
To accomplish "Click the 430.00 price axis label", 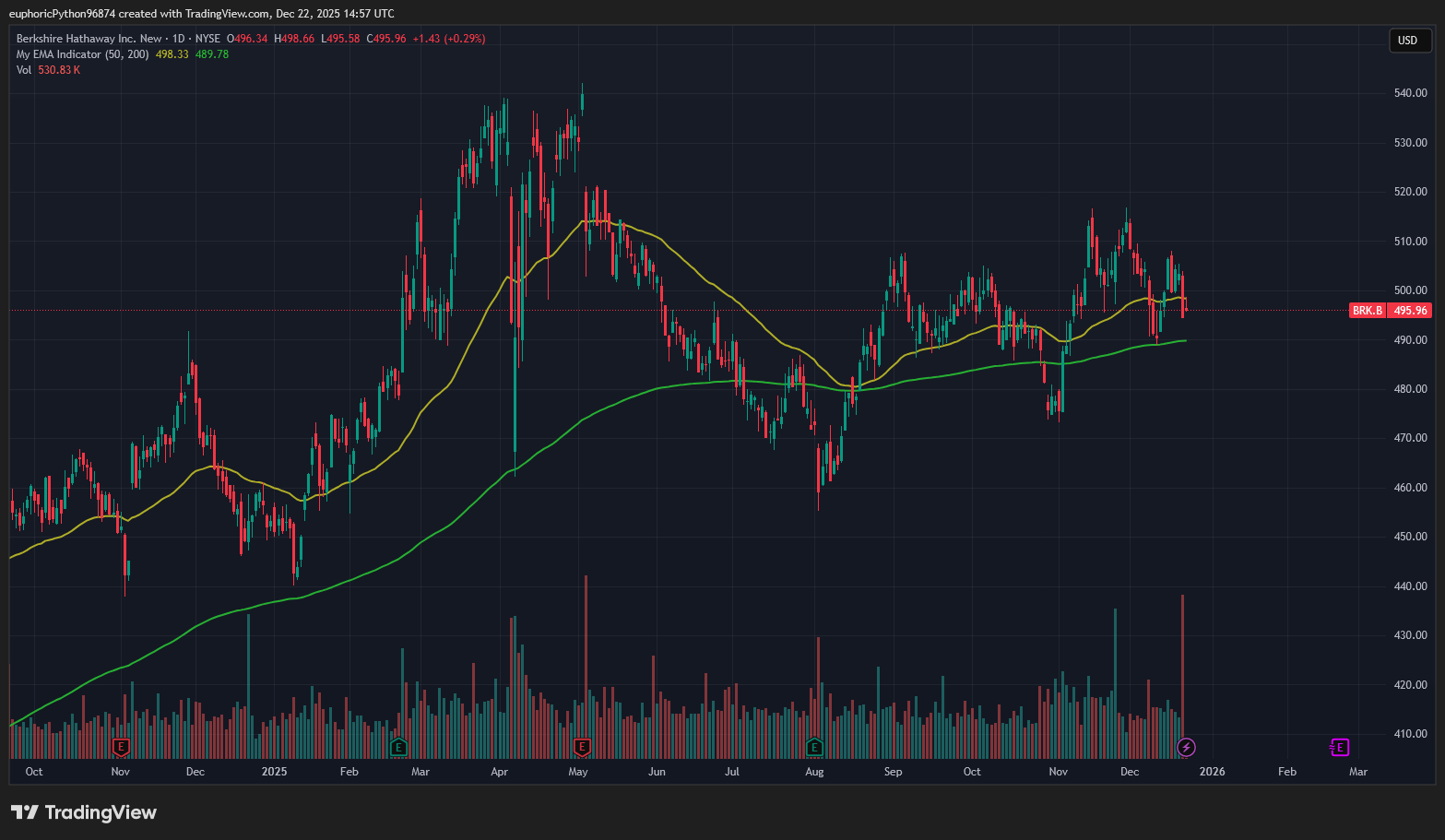I will tap(1411, 635).
